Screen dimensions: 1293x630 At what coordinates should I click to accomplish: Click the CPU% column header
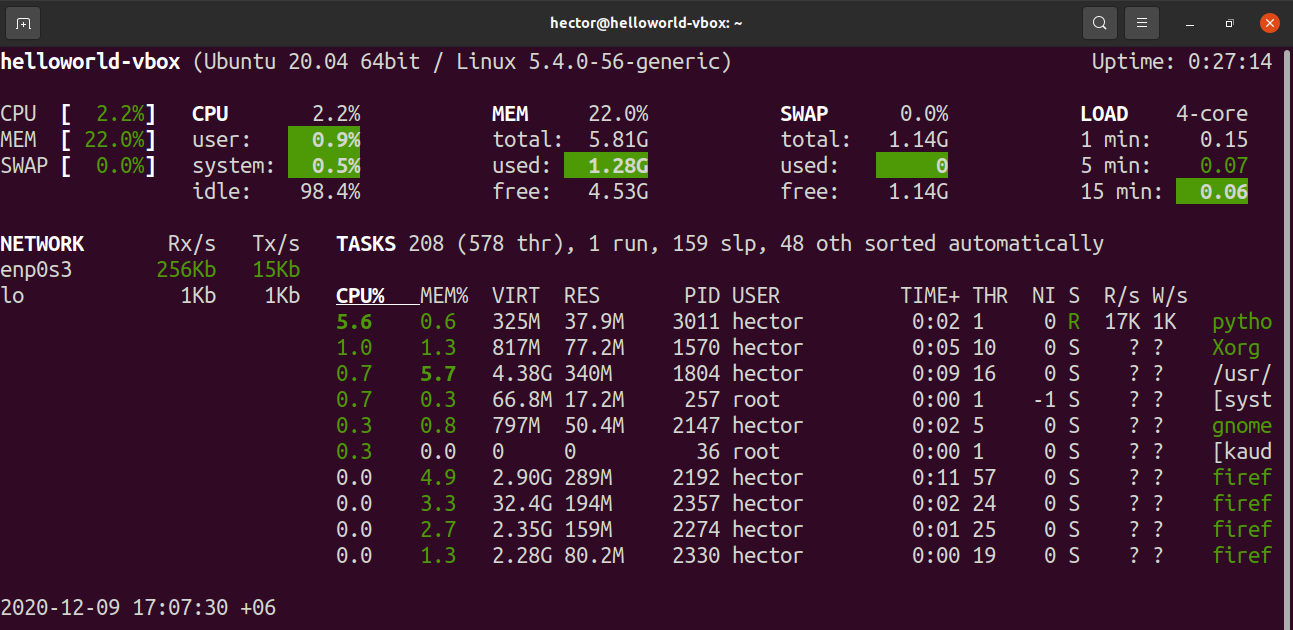360,296
